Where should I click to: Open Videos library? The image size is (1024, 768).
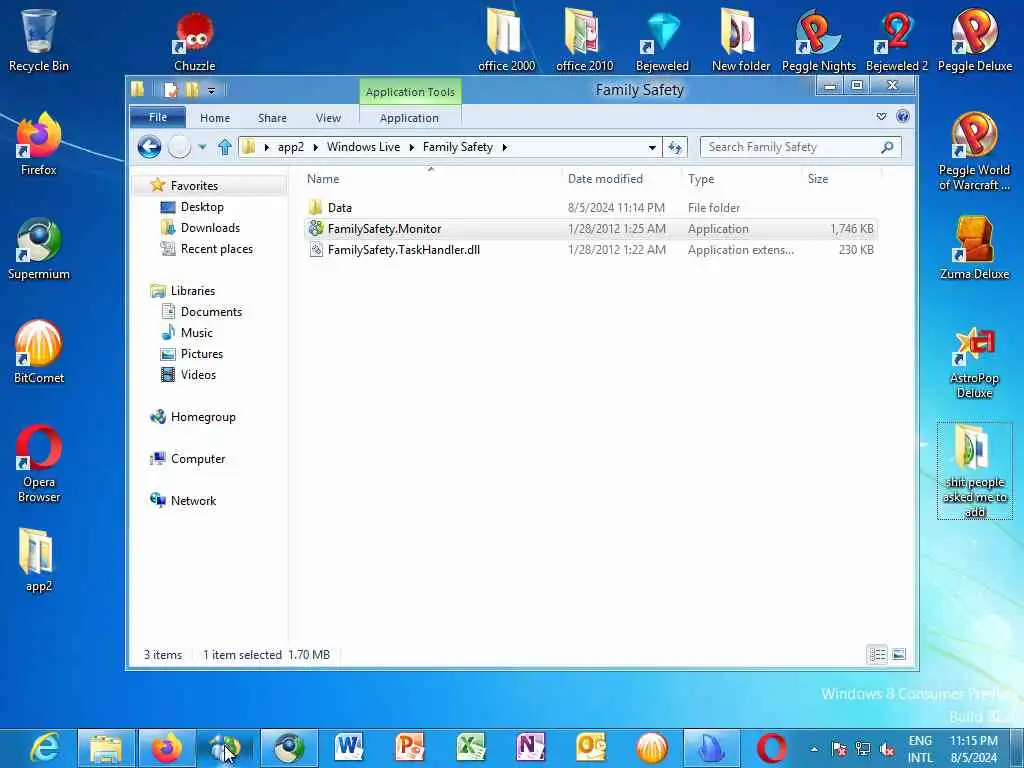pyautogui.click(x=198, y=375)
